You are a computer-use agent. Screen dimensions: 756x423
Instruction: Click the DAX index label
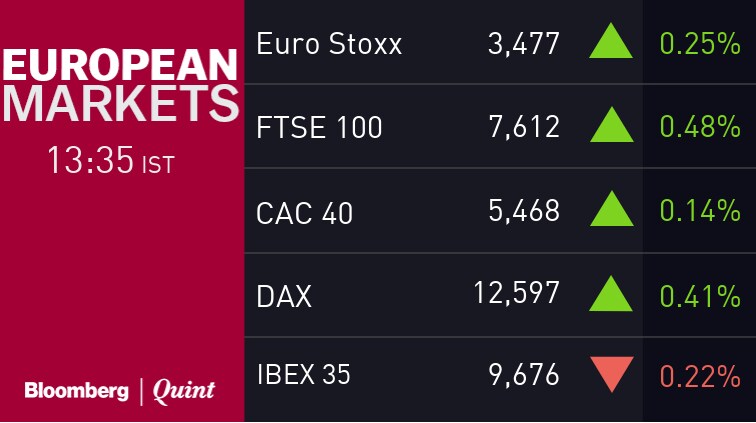[x=284, y=296]
